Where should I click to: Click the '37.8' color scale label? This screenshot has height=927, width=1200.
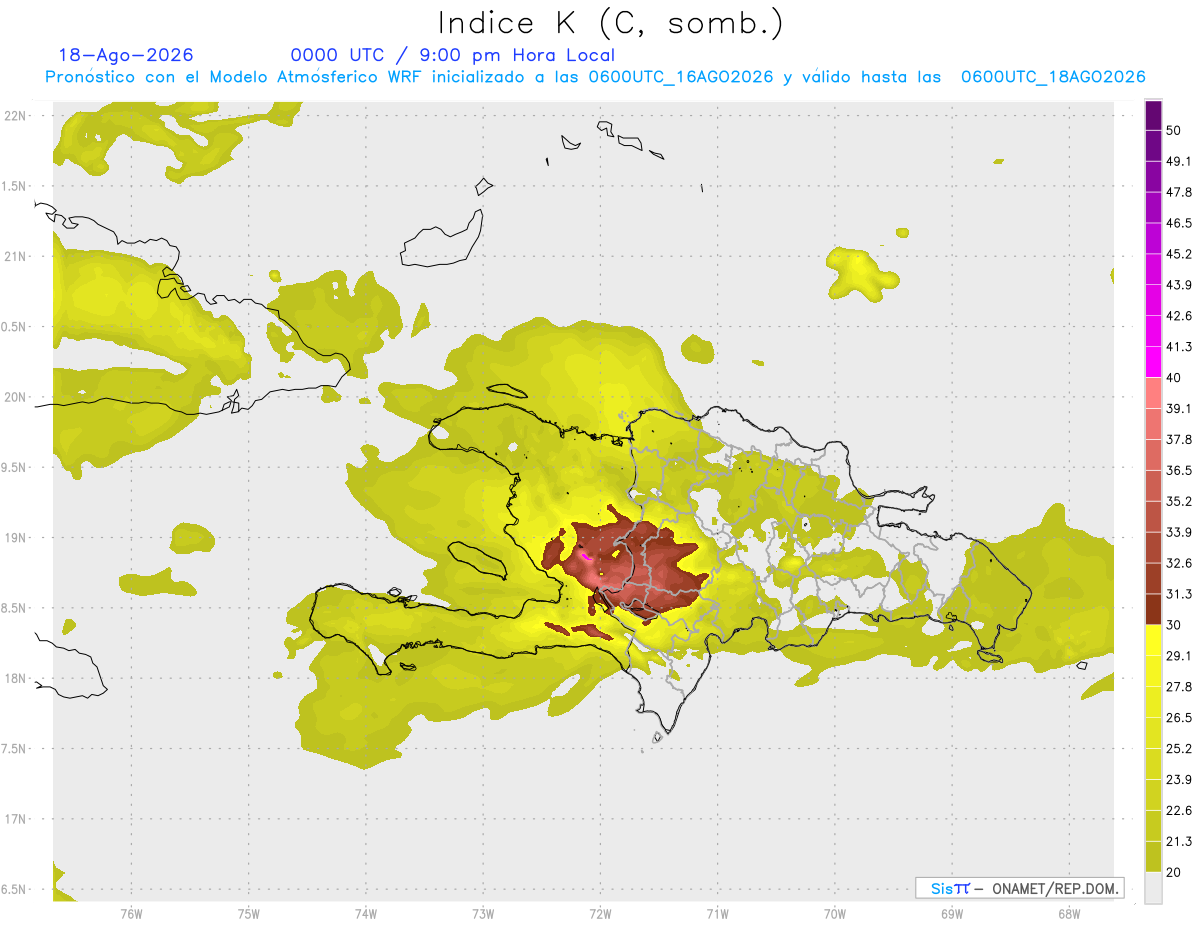point(1179,439)
